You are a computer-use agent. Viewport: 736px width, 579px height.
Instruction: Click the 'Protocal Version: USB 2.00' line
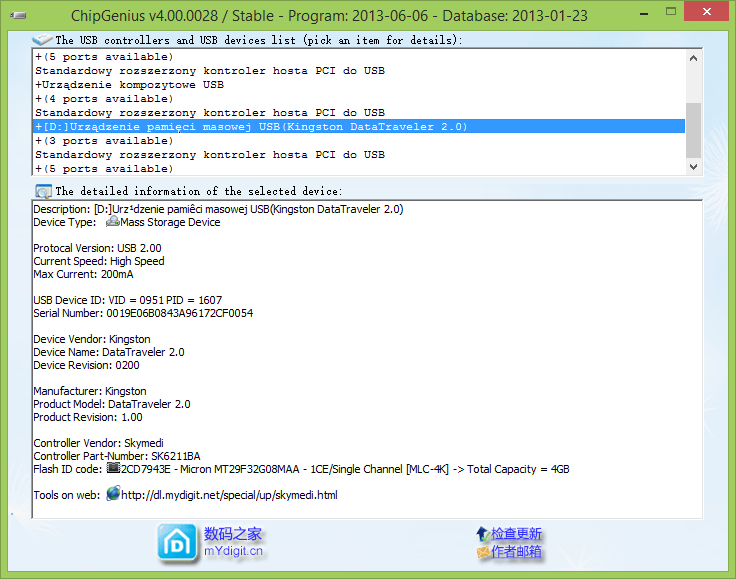tap(97, 248)
